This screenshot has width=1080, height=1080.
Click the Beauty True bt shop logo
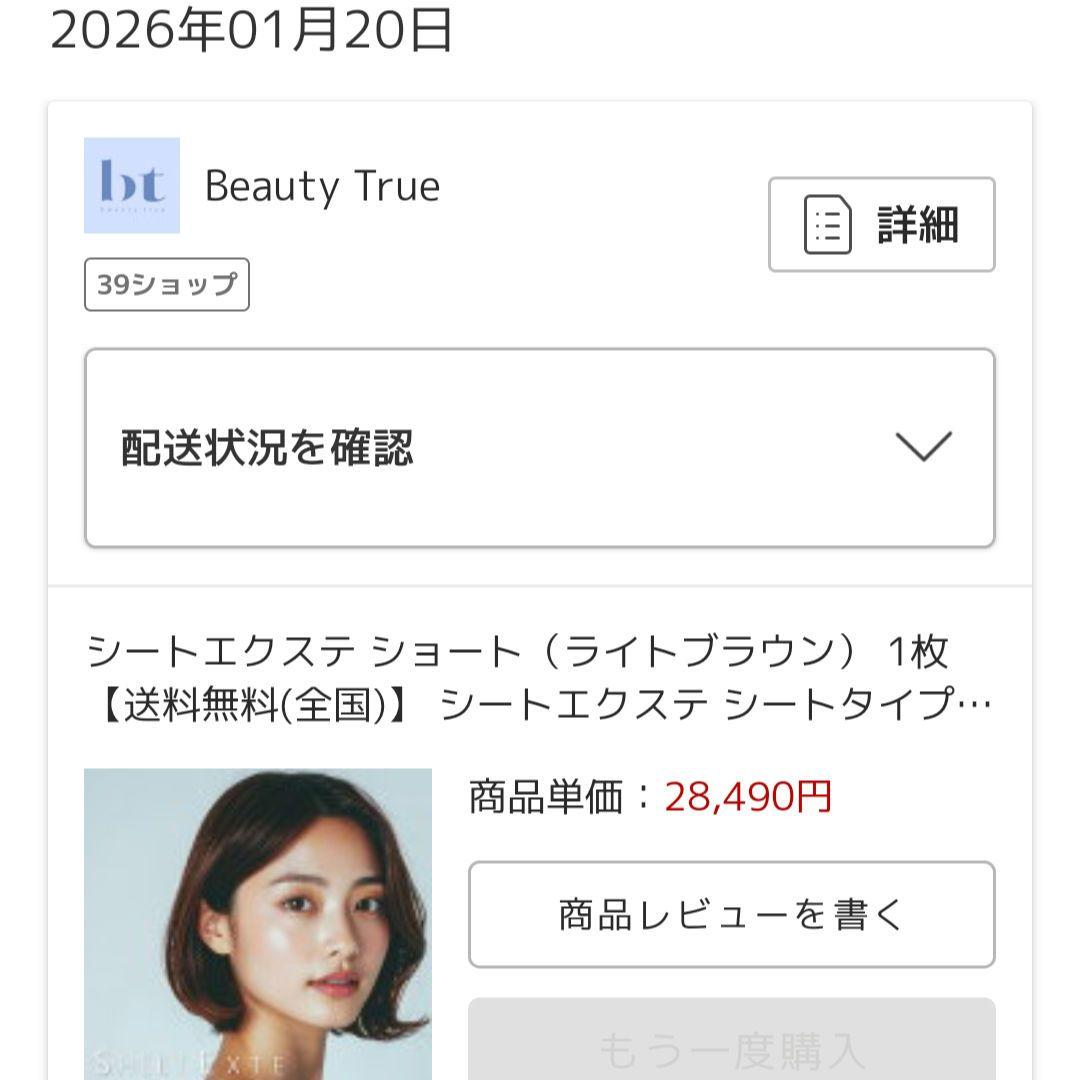pos(132,185)
